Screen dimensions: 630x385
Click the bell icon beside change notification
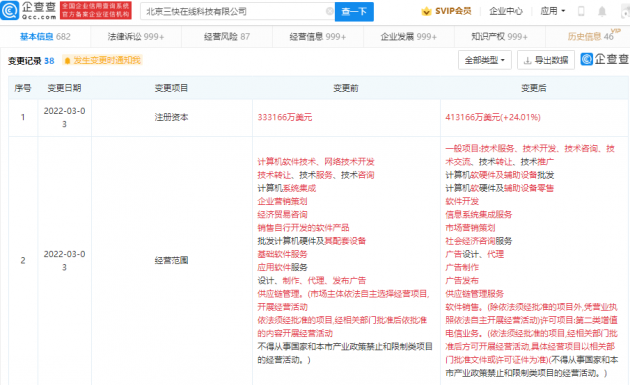[x=67, y=60]
